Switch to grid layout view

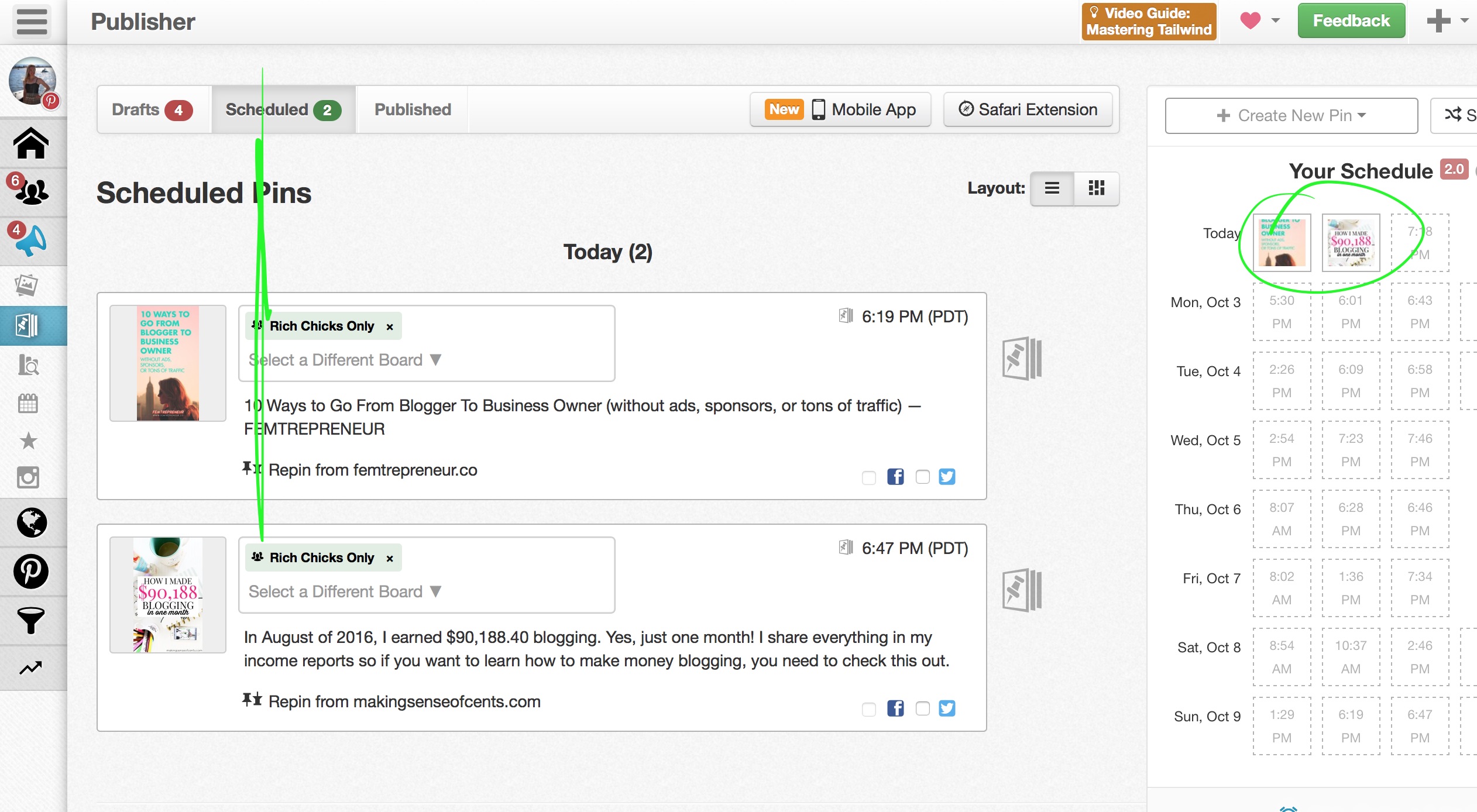coord(1096,188)
